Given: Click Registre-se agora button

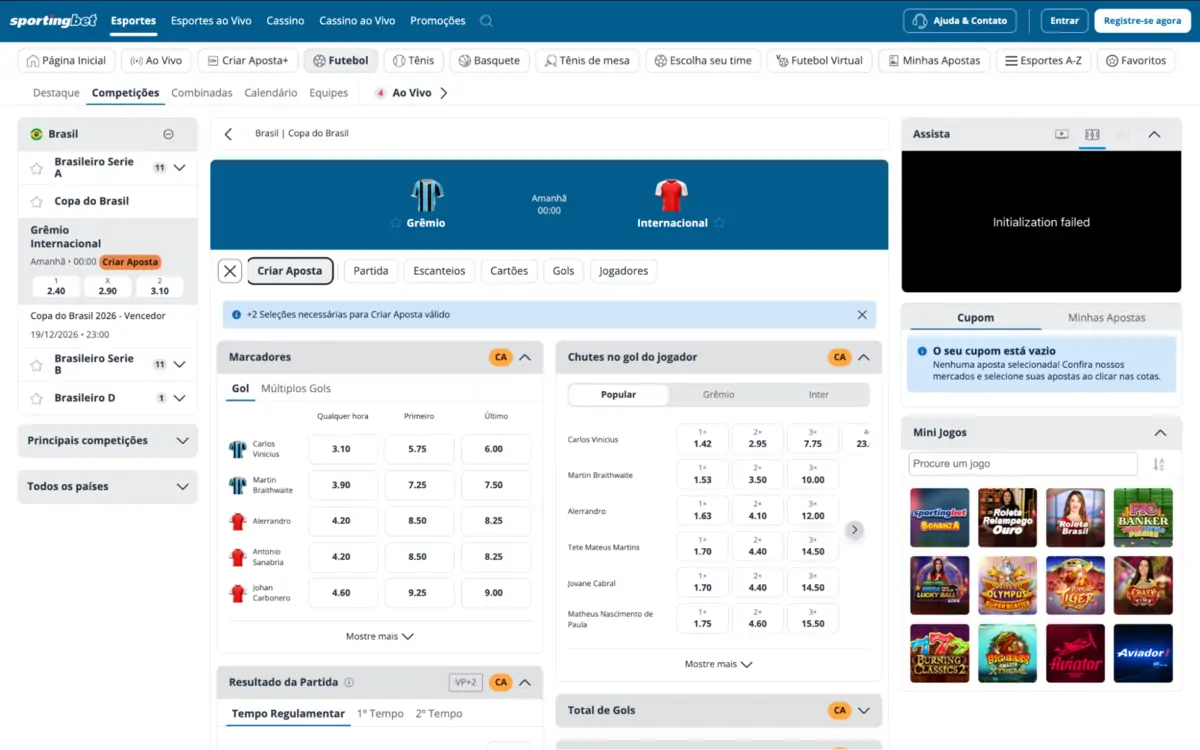Looking at the screenshot, I should click(1142, 21).
